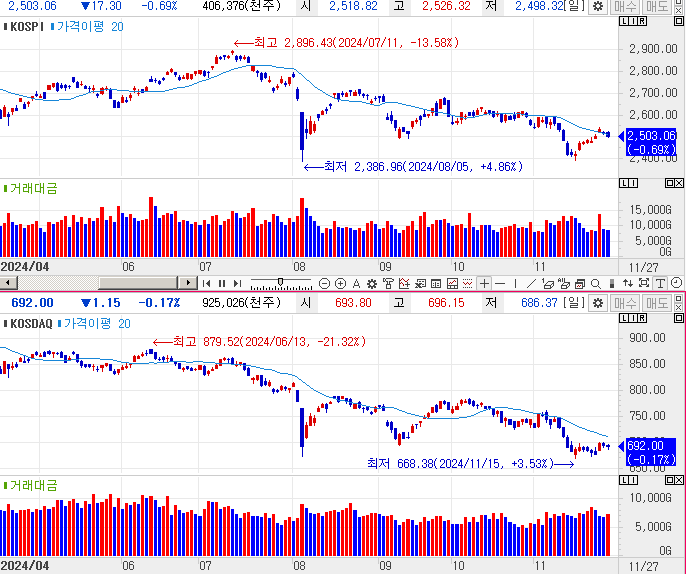
Task: Select KOSPI 가격이평 20 moving average label
Action: (87, 27)
